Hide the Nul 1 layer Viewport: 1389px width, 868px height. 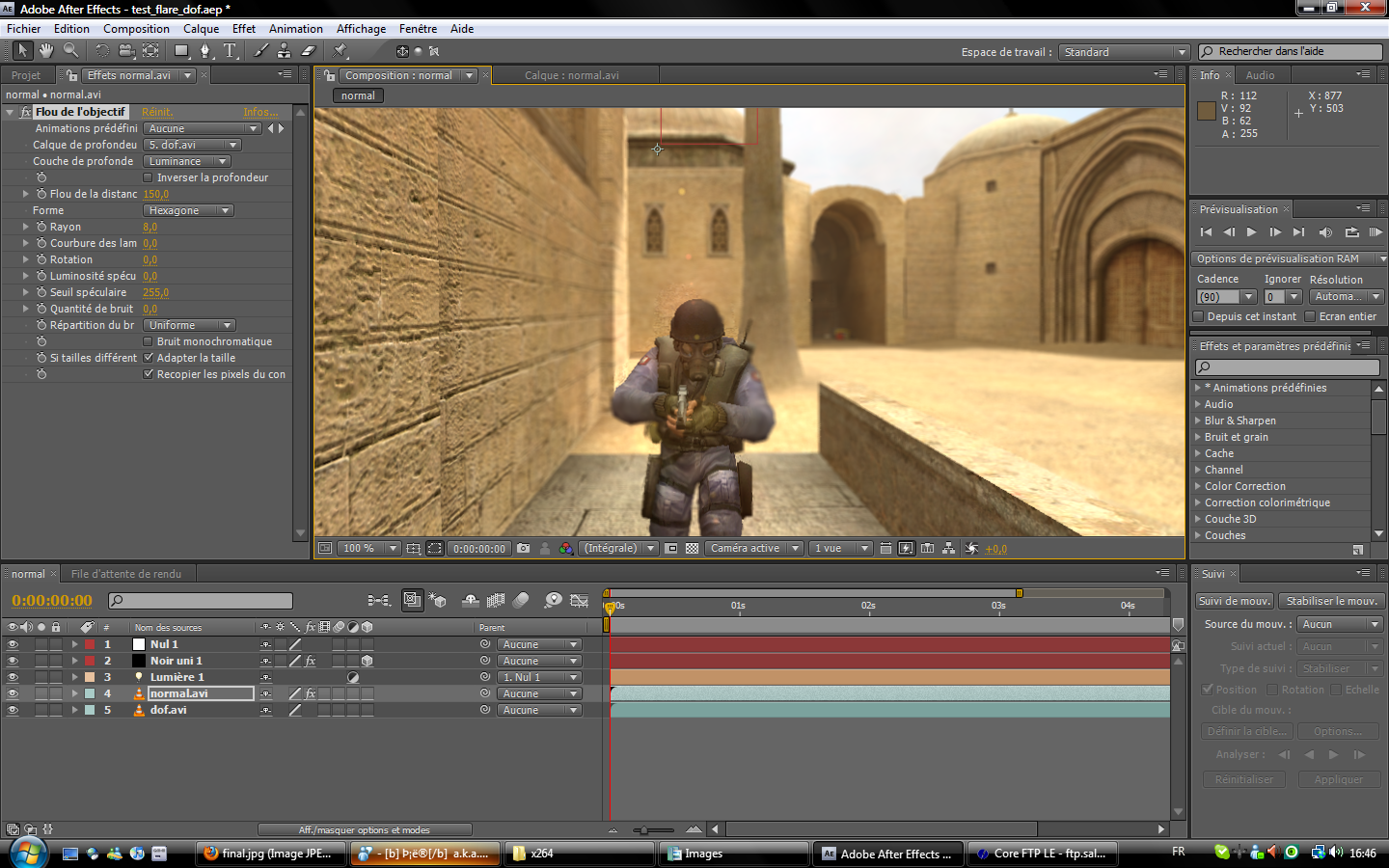[x=13, y=644]
